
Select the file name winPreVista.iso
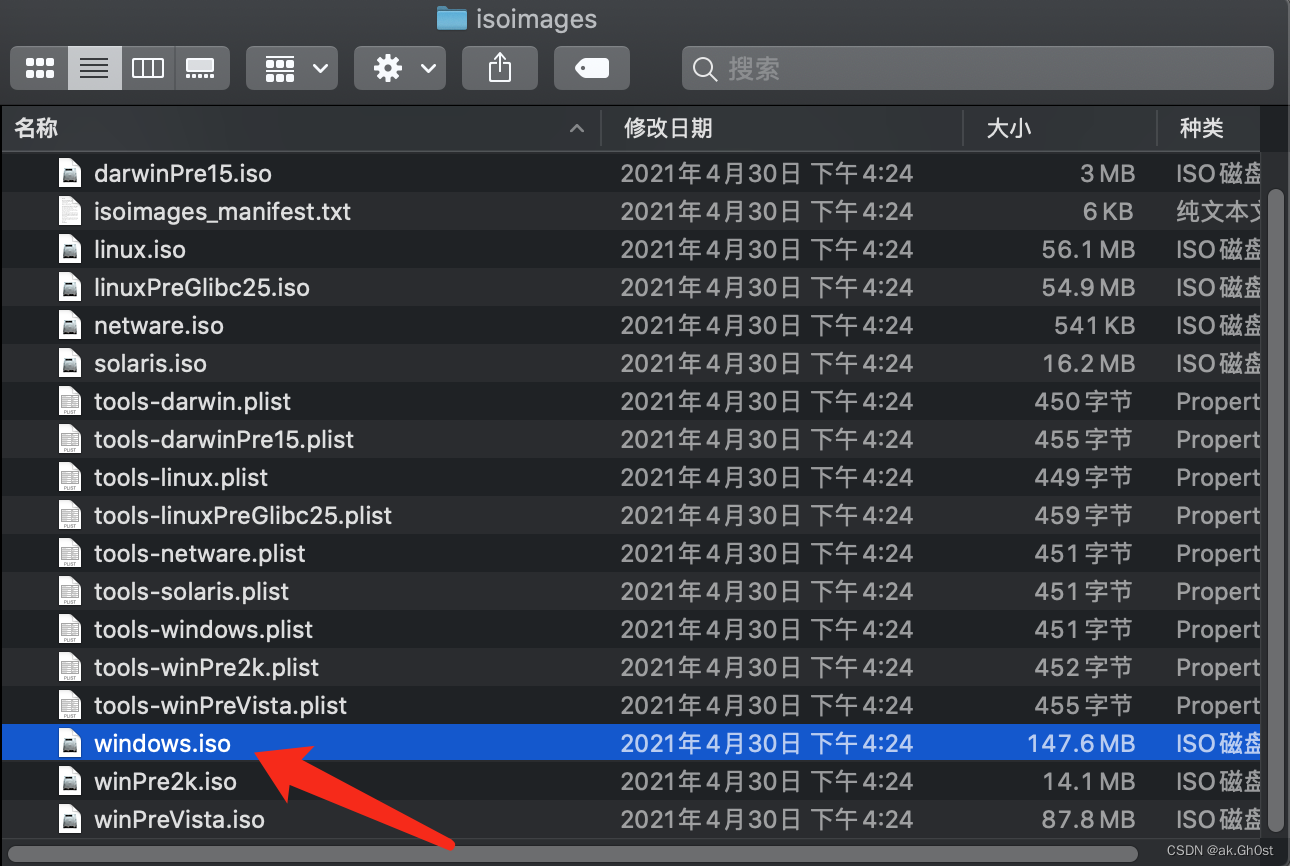pos(179,819)
